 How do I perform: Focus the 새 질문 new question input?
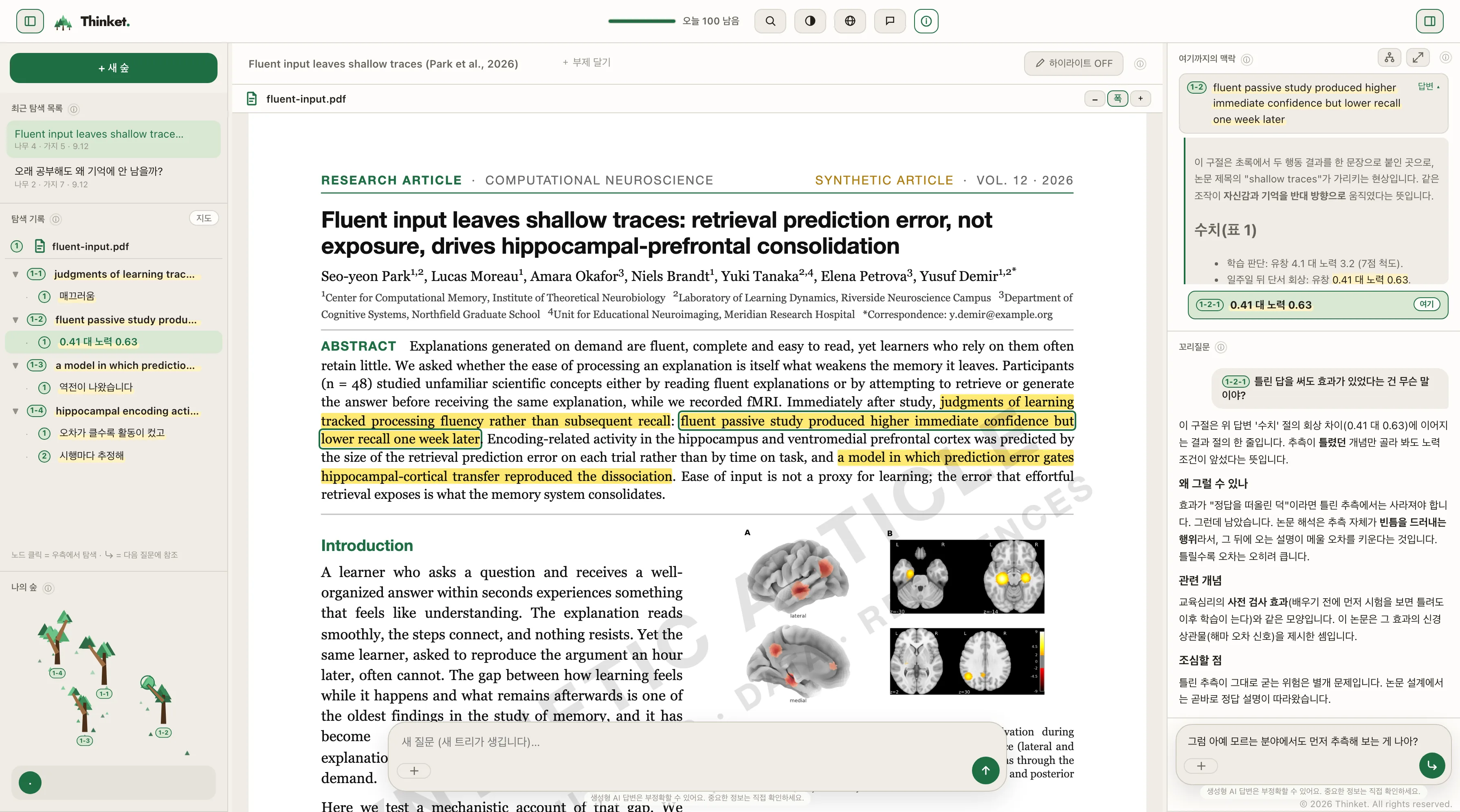point(696,742)
